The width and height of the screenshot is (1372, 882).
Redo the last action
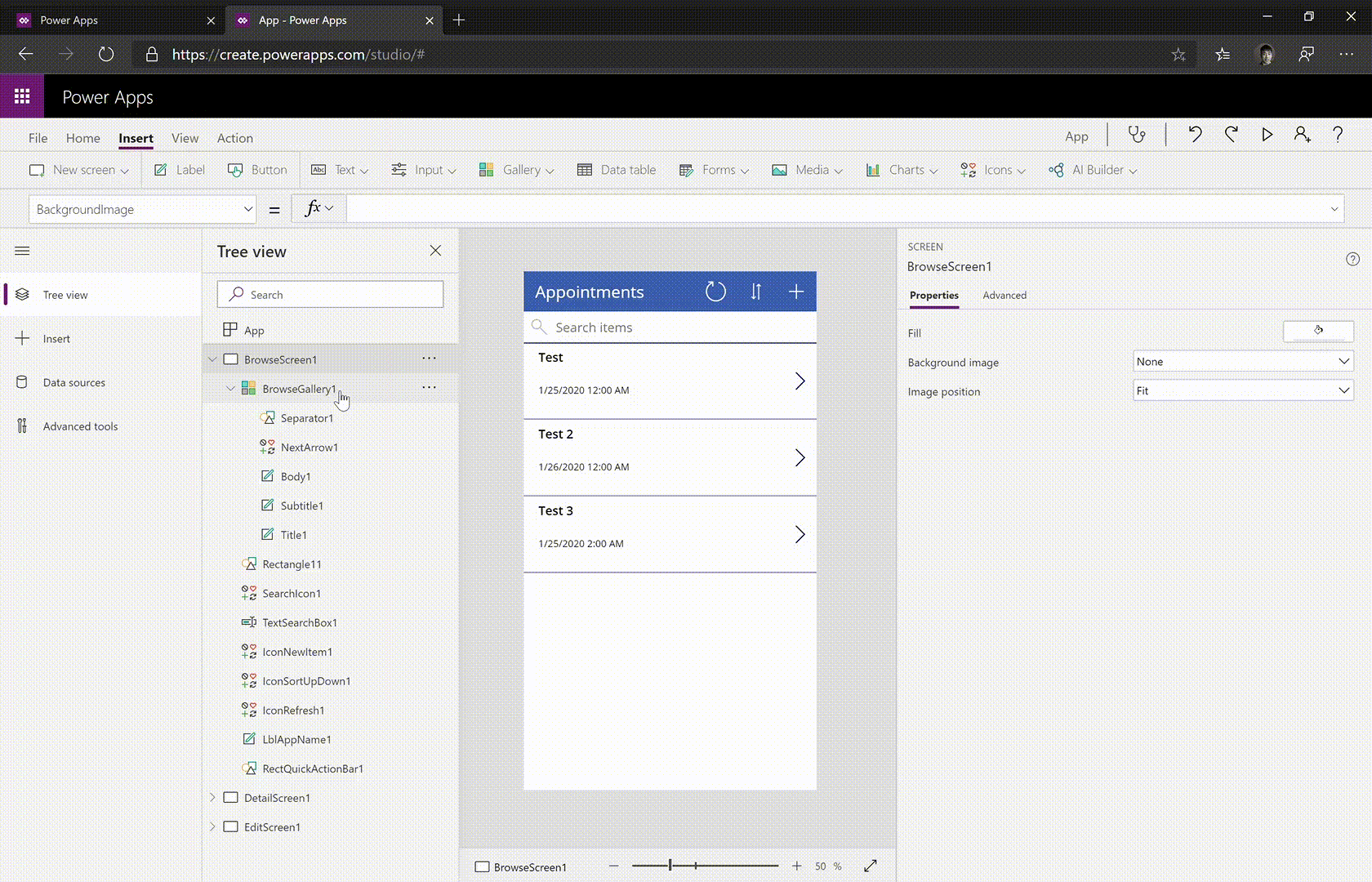(x=1231, y=135)
